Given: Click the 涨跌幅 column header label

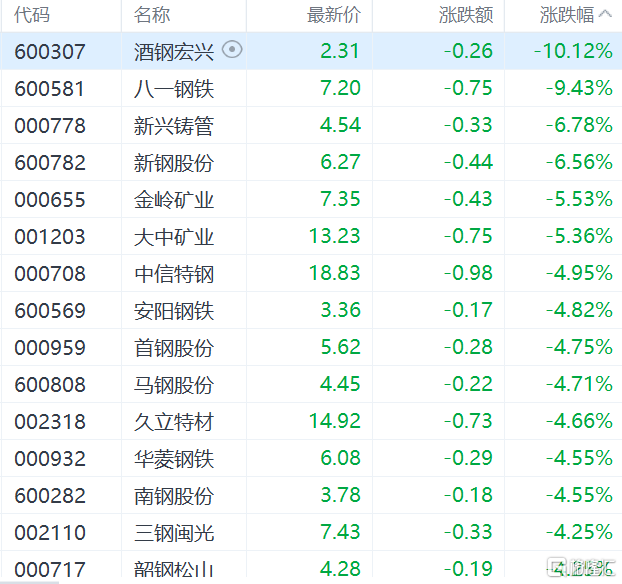Looking at the screenshot, I should (x=566, y=15).
